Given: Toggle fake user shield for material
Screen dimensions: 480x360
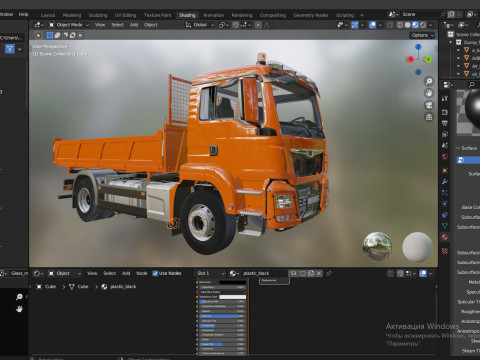Looking at the screenshot, I should click(303, 273).
